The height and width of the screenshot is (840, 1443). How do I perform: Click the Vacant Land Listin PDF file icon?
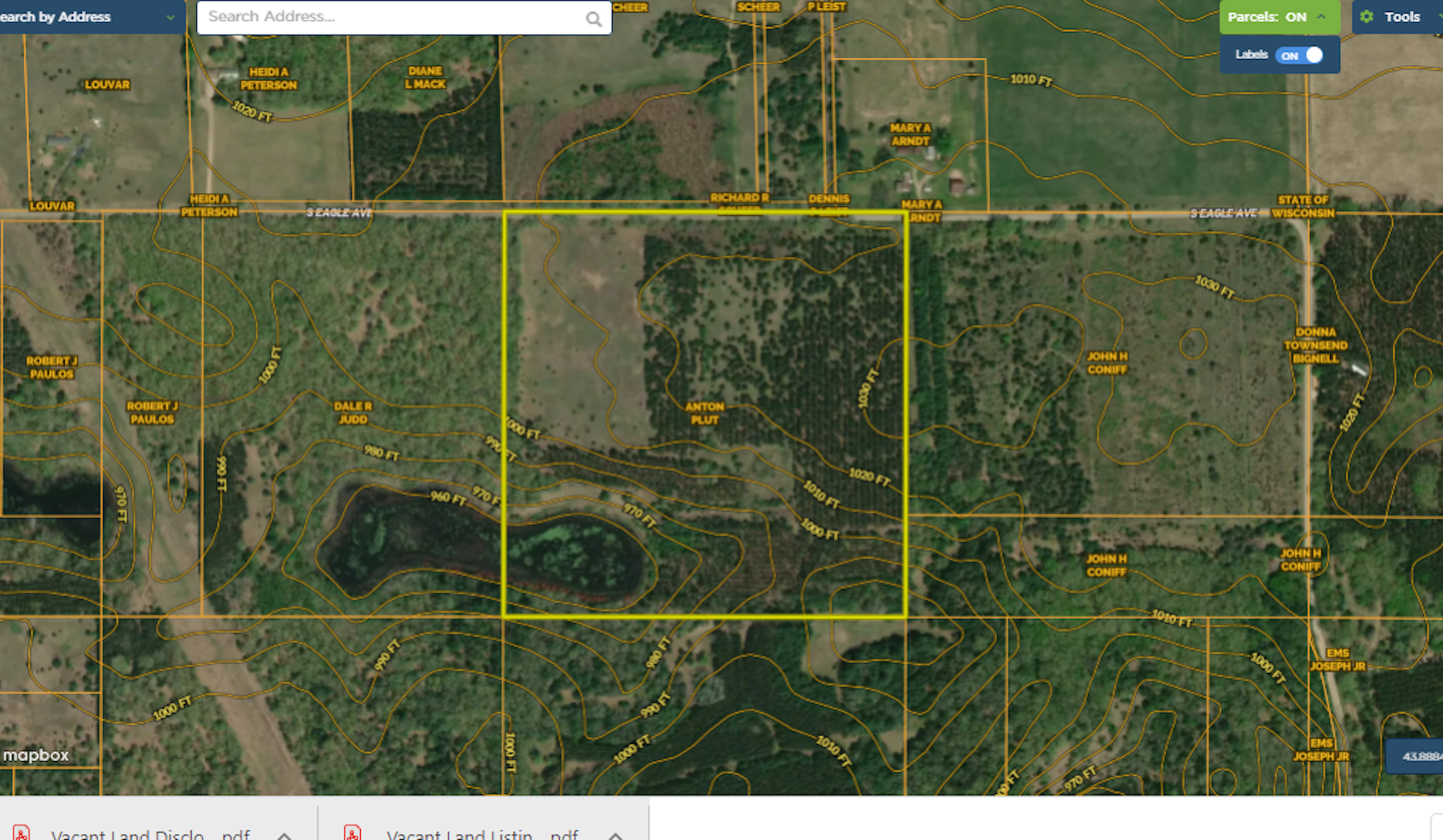pos(352,834)
